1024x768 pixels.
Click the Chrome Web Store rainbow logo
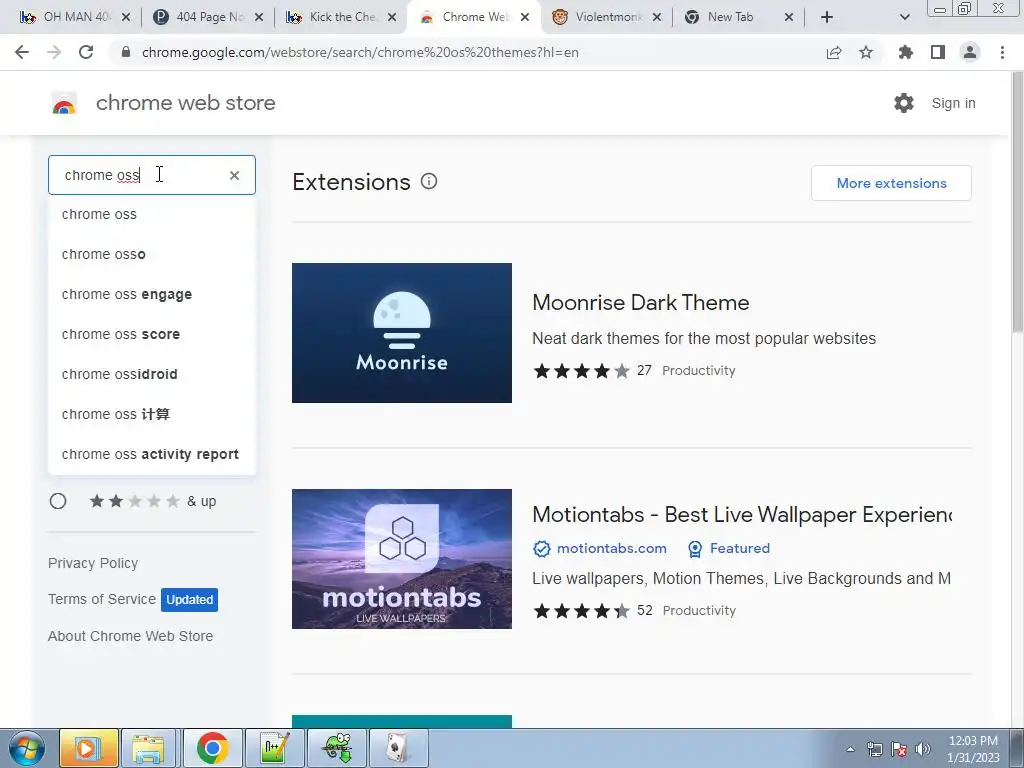click(64, 103)
